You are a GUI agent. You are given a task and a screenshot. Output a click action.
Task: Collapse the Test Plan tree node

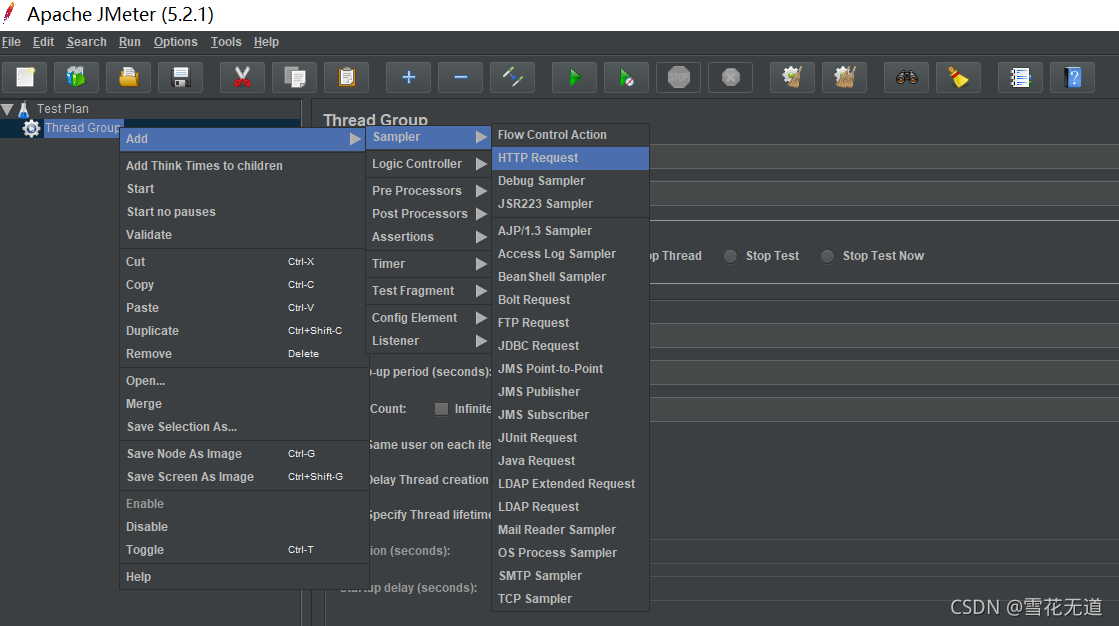pyautogui.click(x=7, y=109)
